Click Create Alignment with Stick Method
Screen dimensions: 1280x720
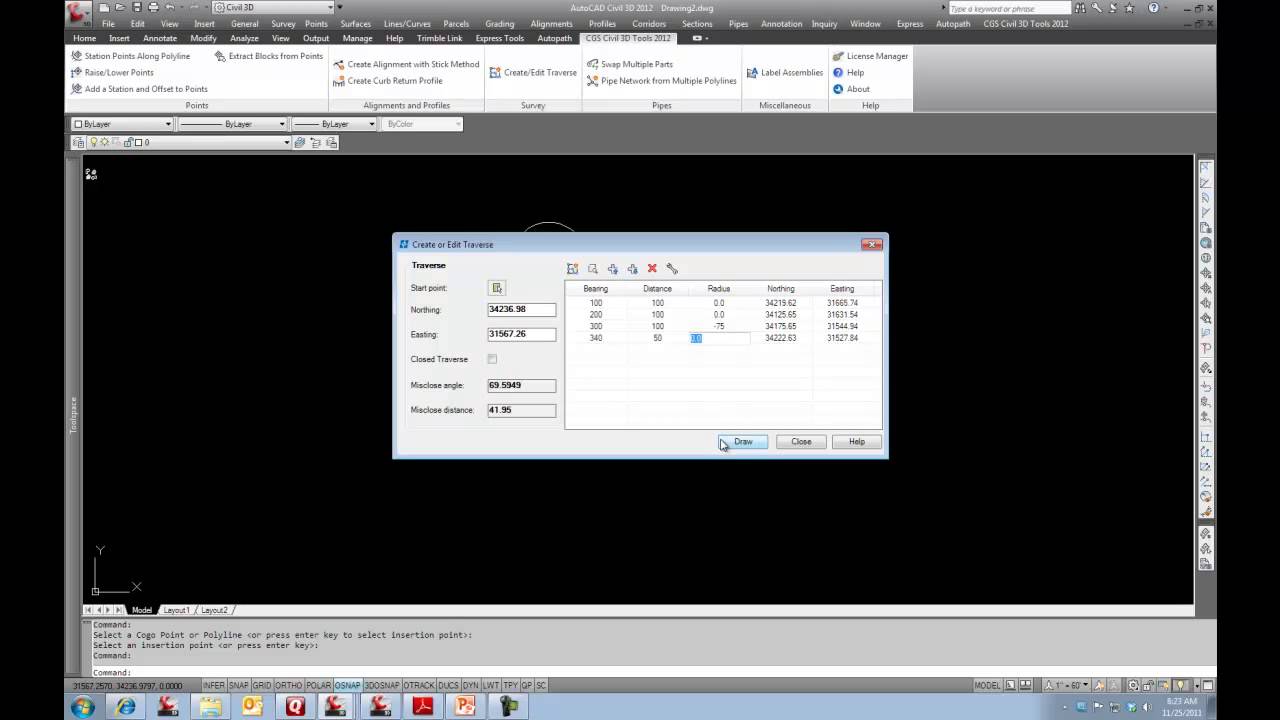pyautogui.click(x=406, y=64)
